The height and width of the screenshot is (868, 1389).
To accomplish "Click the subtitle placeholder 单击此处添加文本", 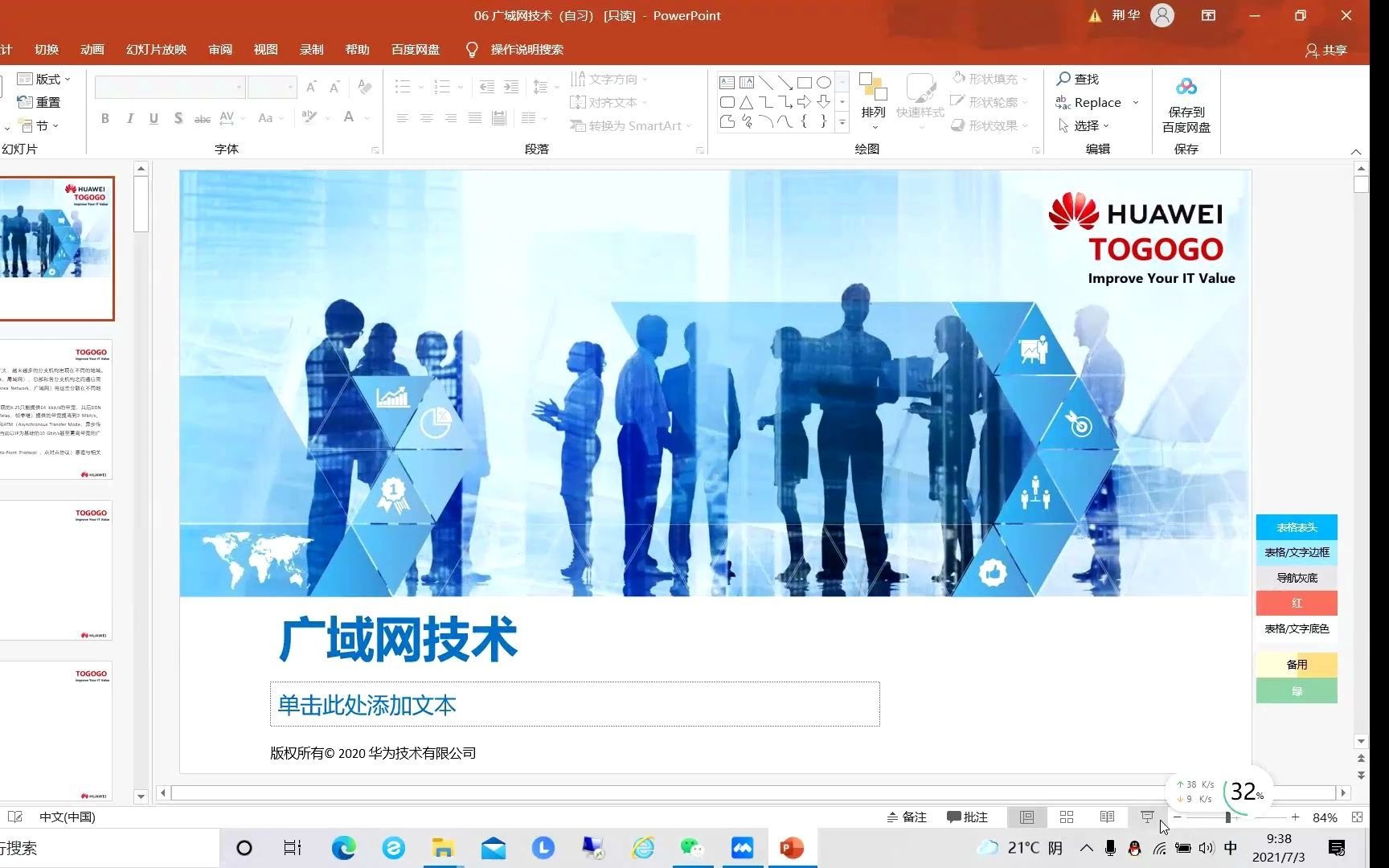I will tap(575, 704).
